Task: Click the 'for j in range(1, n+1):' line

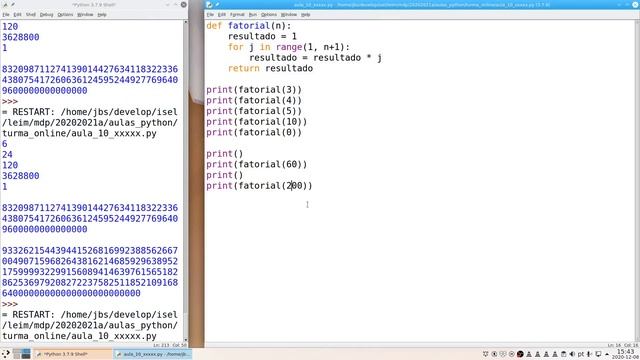Action: coord(289,47)
